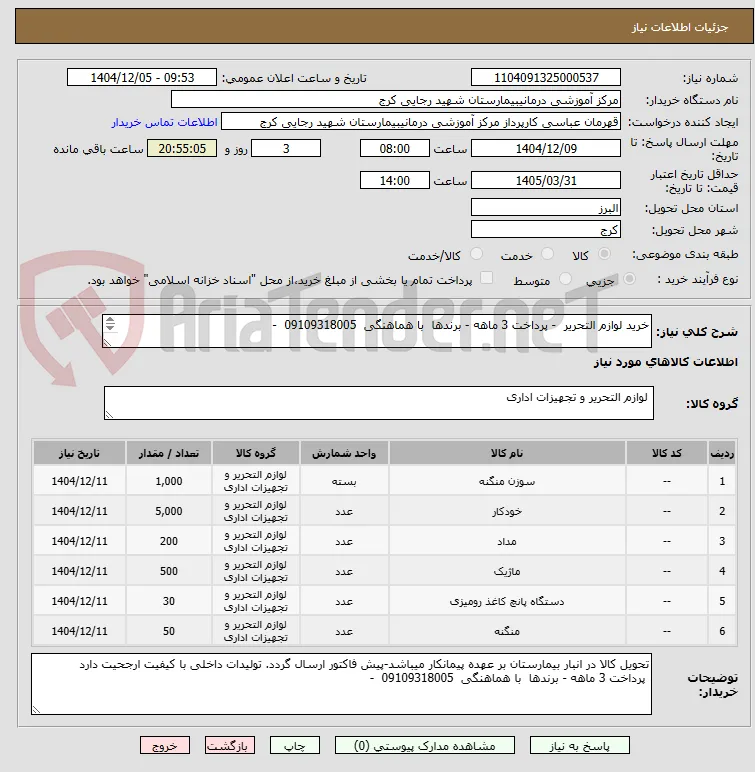
Task: Select the خدمت radio button
Action: (547, 254)
